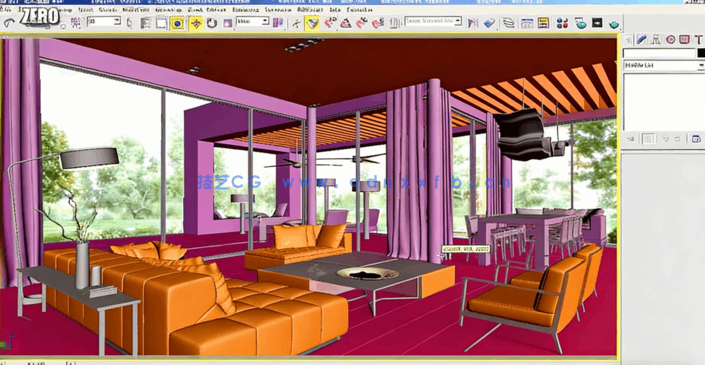This screenshot has height=365, width=705.
Task: Toggle the Window/Crossing selection button
Action: (x=177, y=23)
